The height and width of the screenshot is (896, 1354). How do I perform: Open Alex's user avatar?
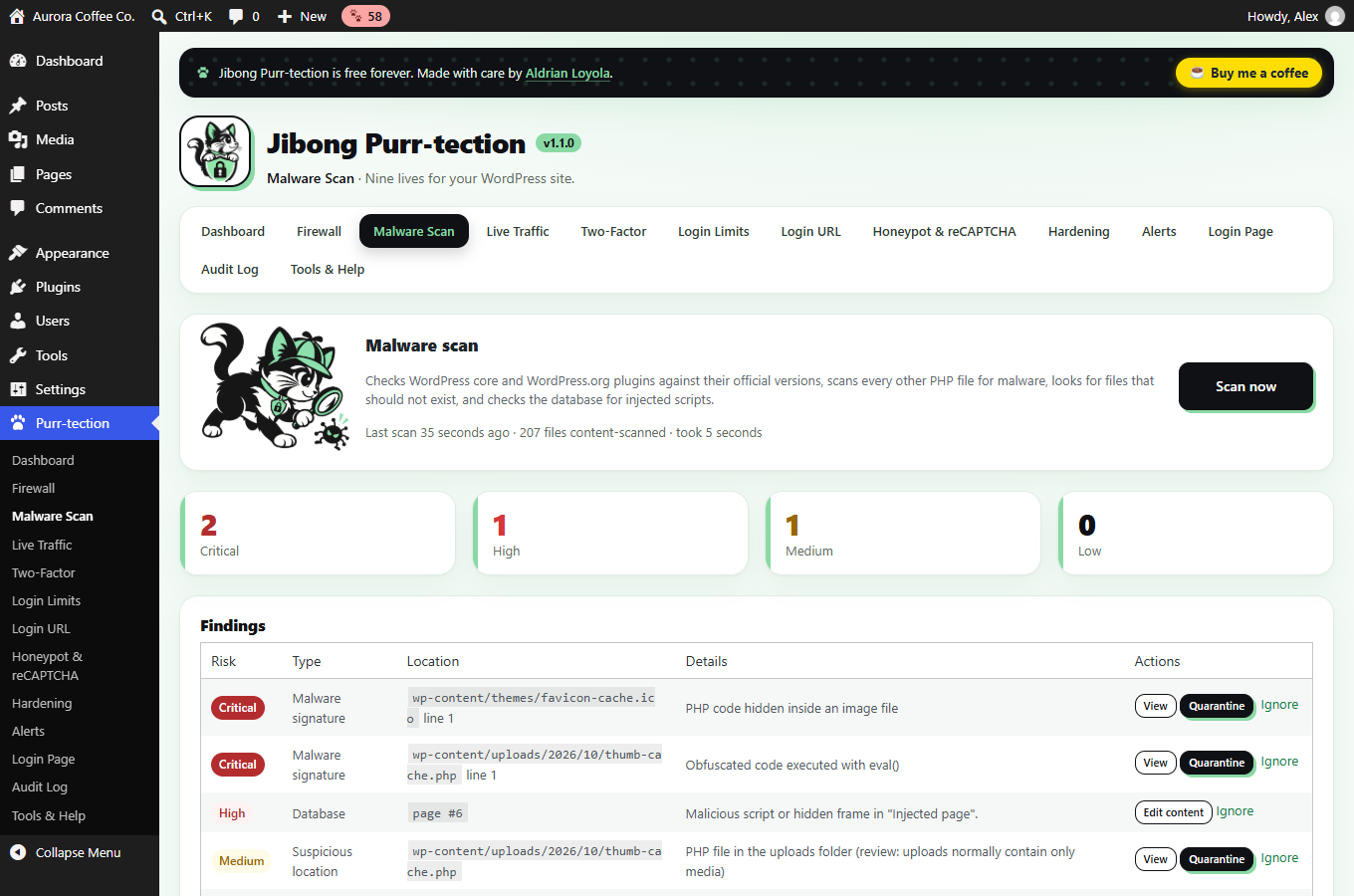click(x=1335, y=16)
